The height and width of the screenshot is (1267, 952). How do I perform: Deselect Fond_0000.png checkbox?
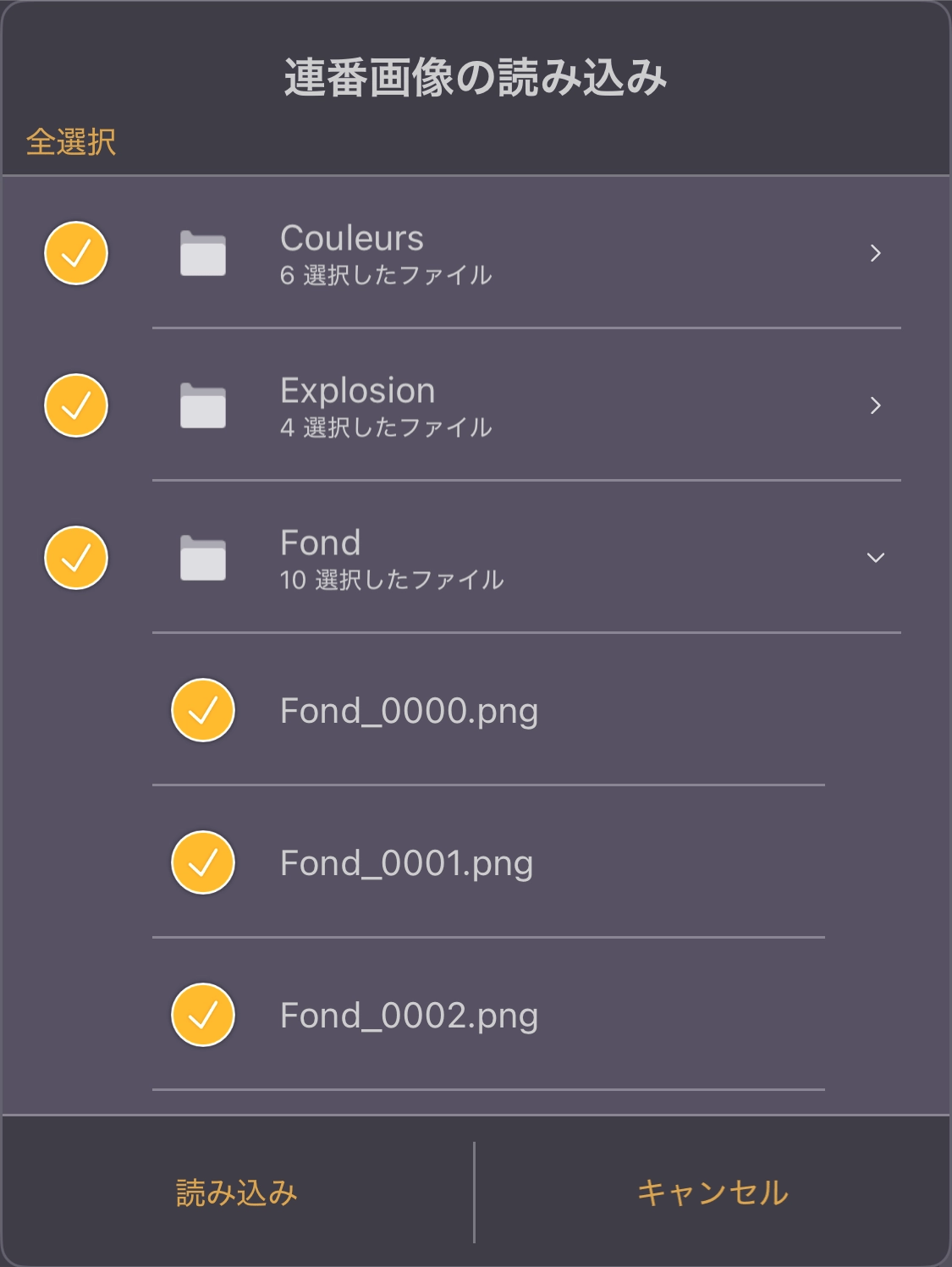click(203, 710)
